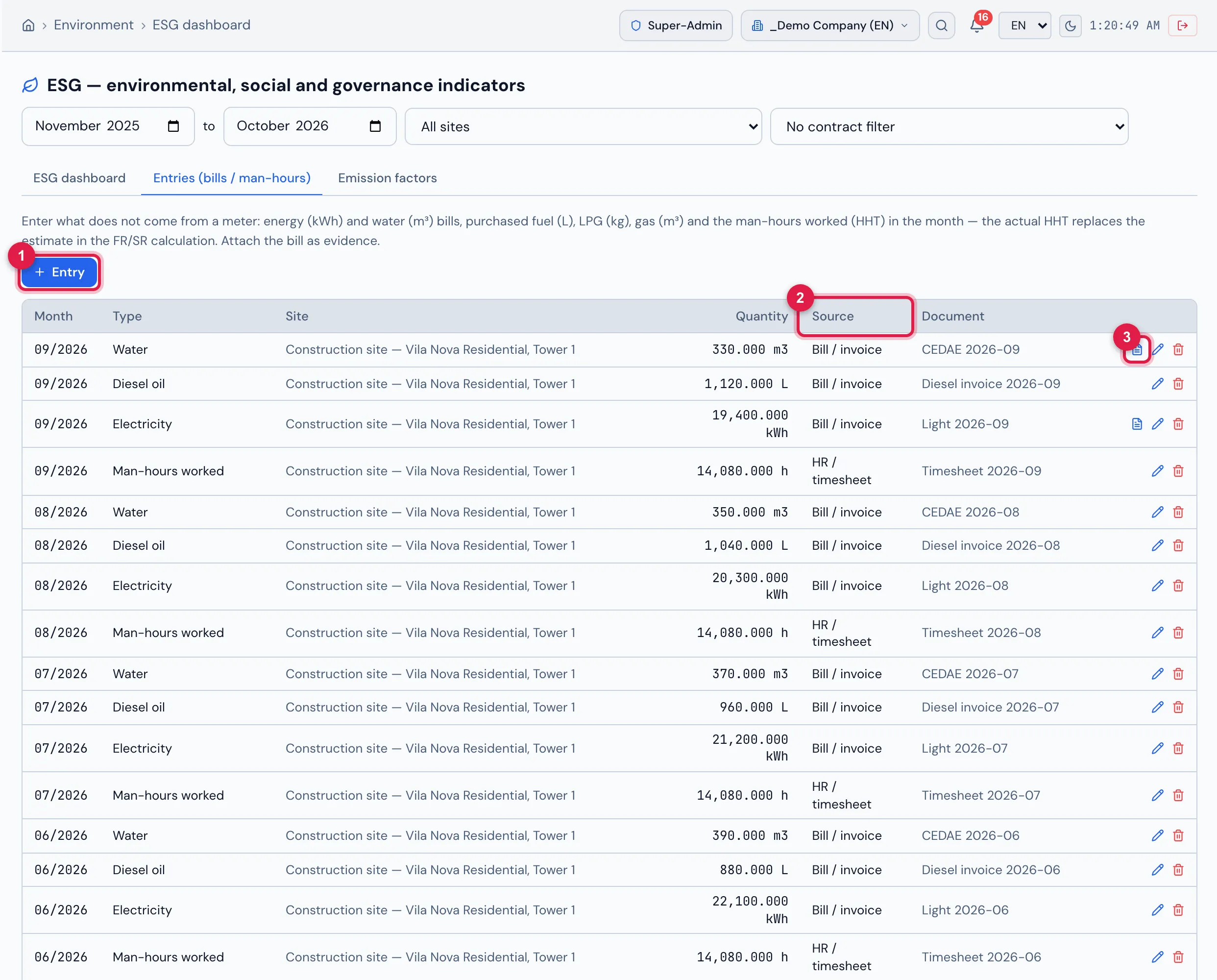Expand the No contract filter dropdown
Viewport: 1217px width, 980px height.
949,126
